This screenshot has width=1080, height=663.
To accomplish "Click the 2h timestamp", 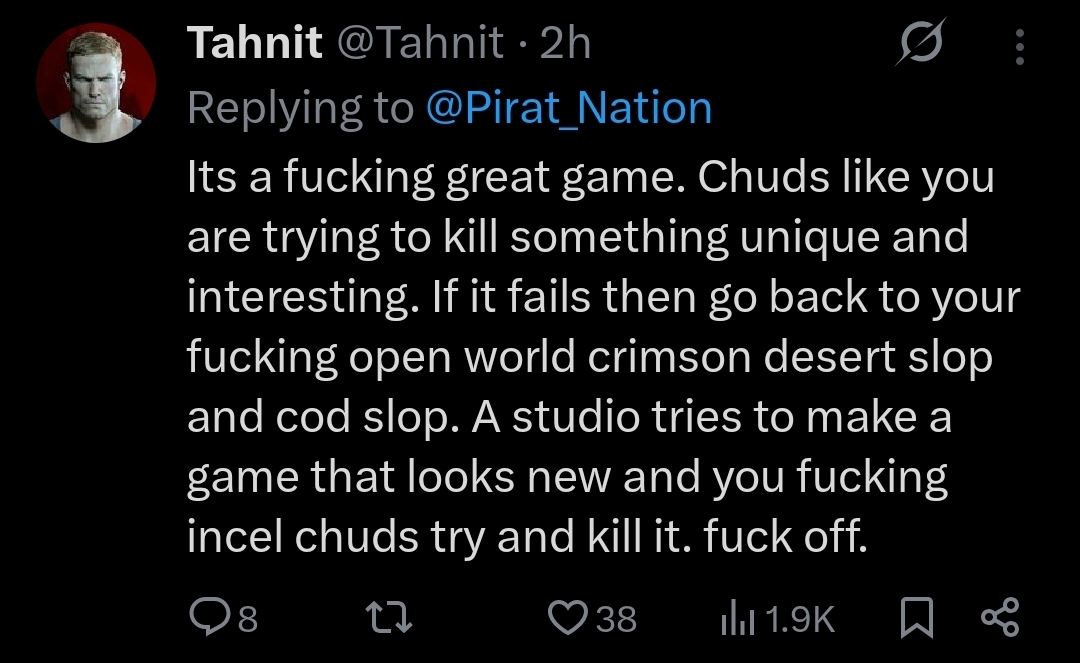I will (565, 43).
